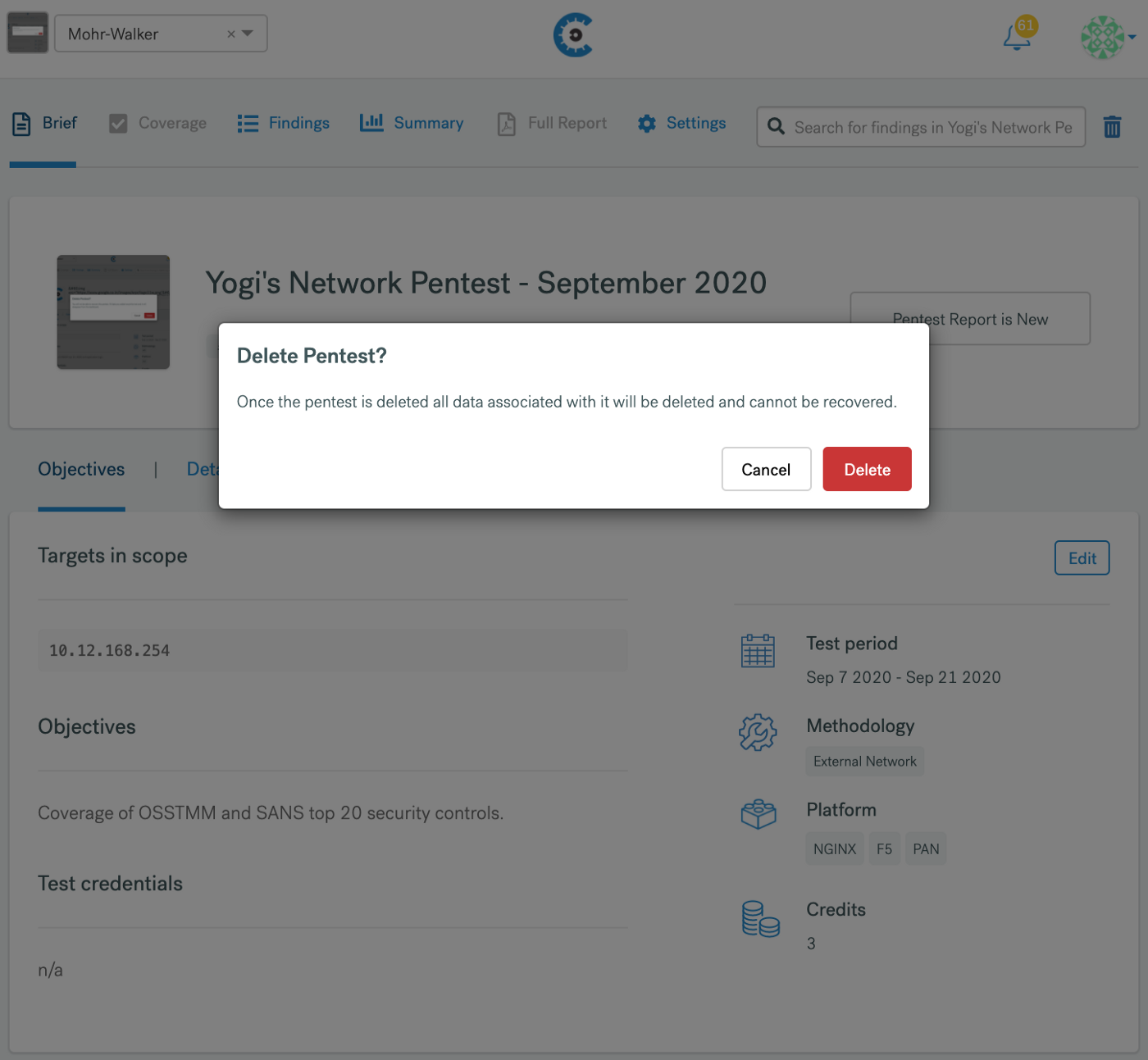
Task: Clear the Mohr-Walker selection with x
Action: [x=231, y=34]
